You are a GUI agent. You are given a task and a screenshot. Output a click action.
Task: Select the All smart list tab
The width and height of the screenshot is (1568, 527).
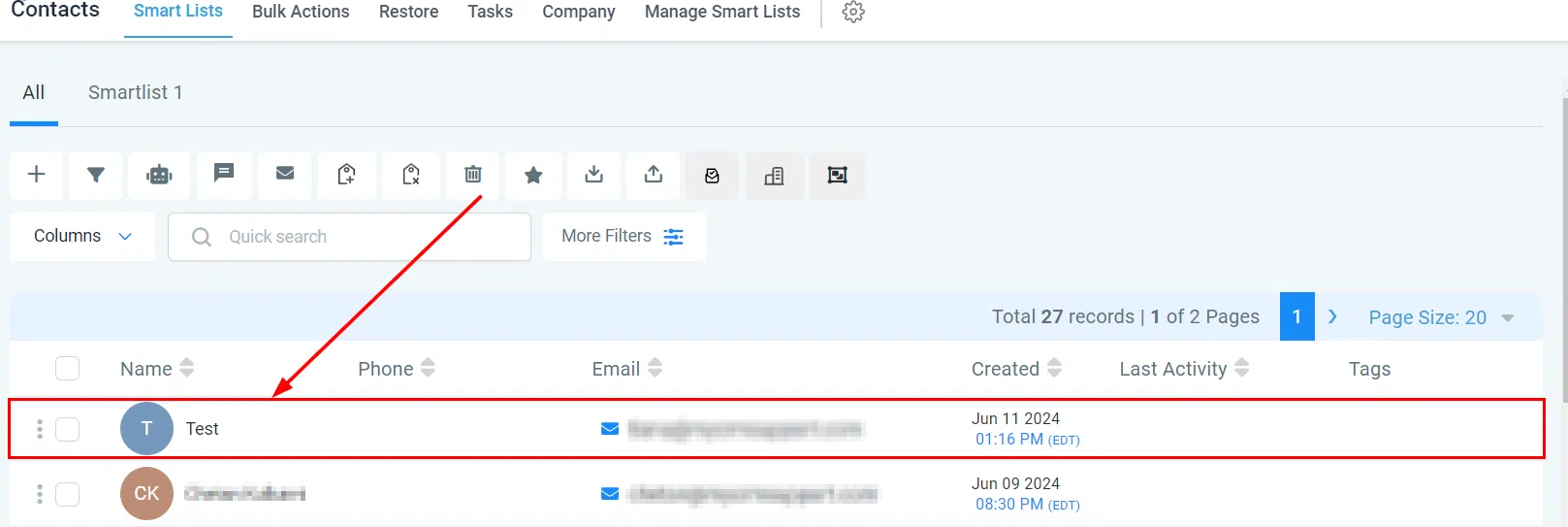tap(34, 93)
